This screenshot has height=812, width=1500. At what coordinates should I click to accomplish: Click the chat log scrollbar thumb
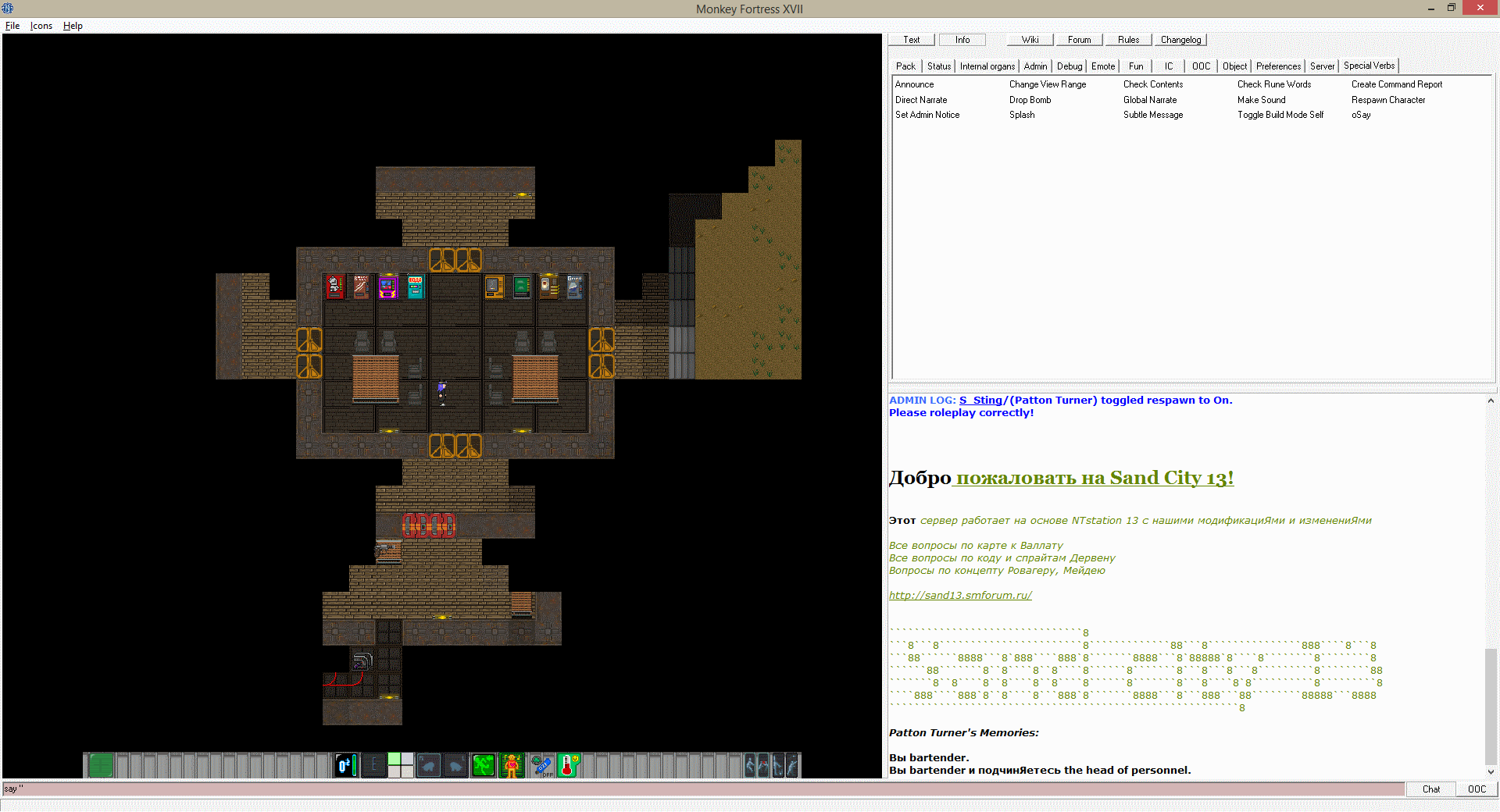1491,705
